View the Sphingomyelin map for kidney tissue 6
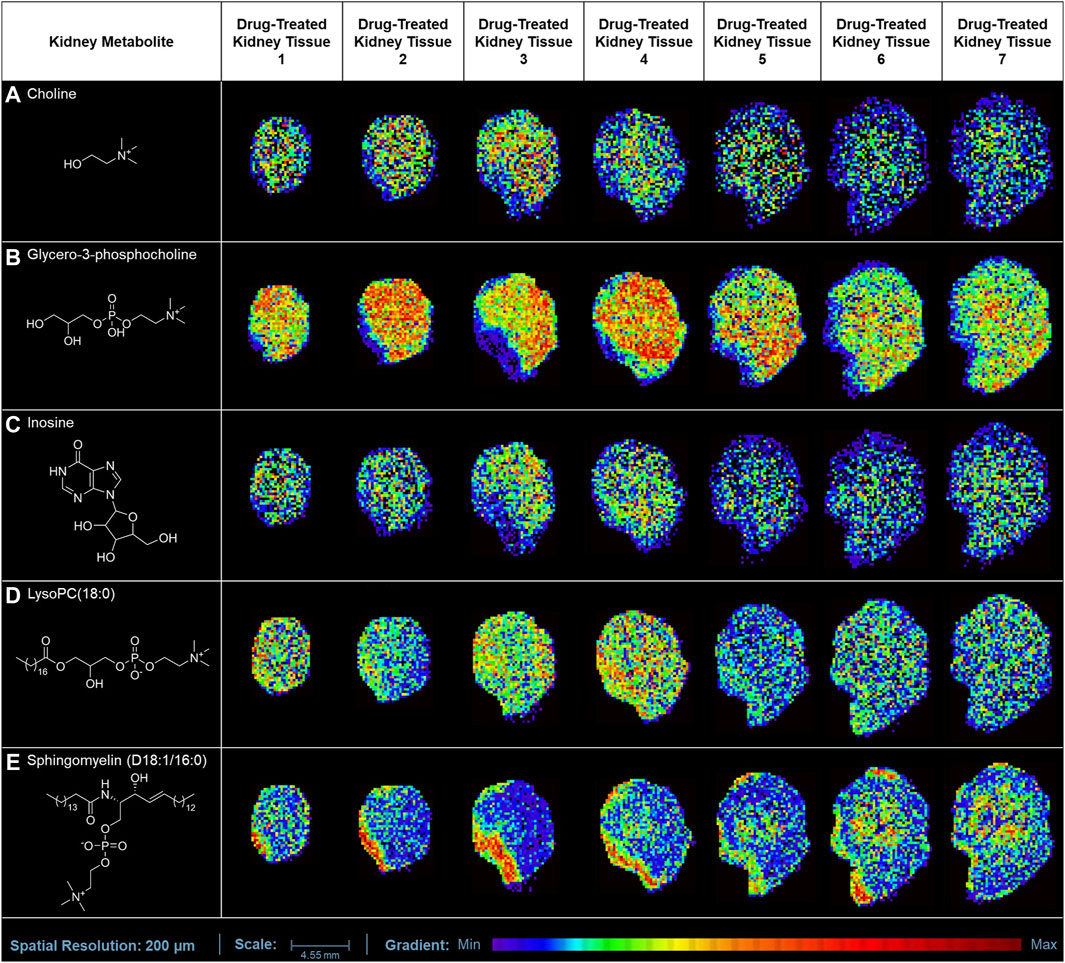Screen dimensions: 1065x963 [x=881, y=837]
